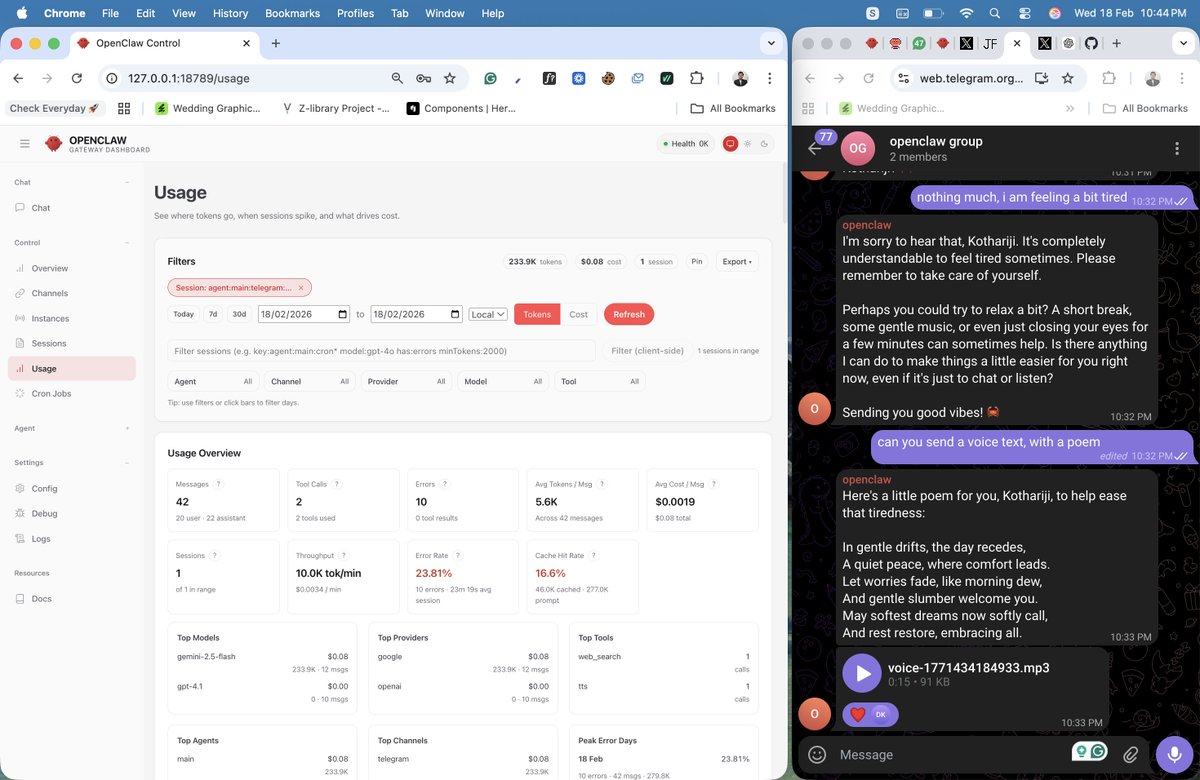Click the Telegram voice record microphone
Screen dimensions: 1200x780
(x=1174, y=755)
